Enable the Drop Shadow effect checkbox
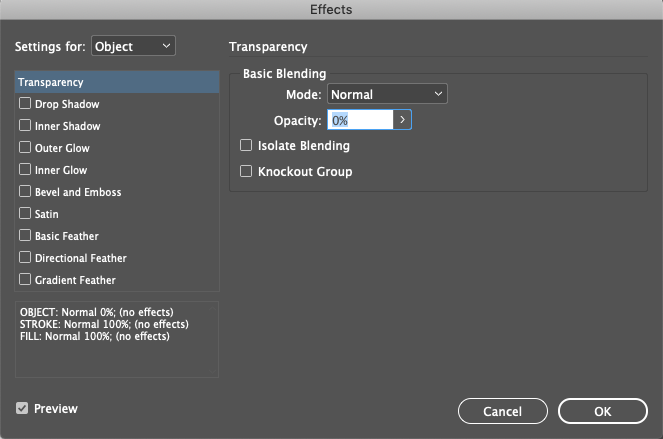 [26, 104]
